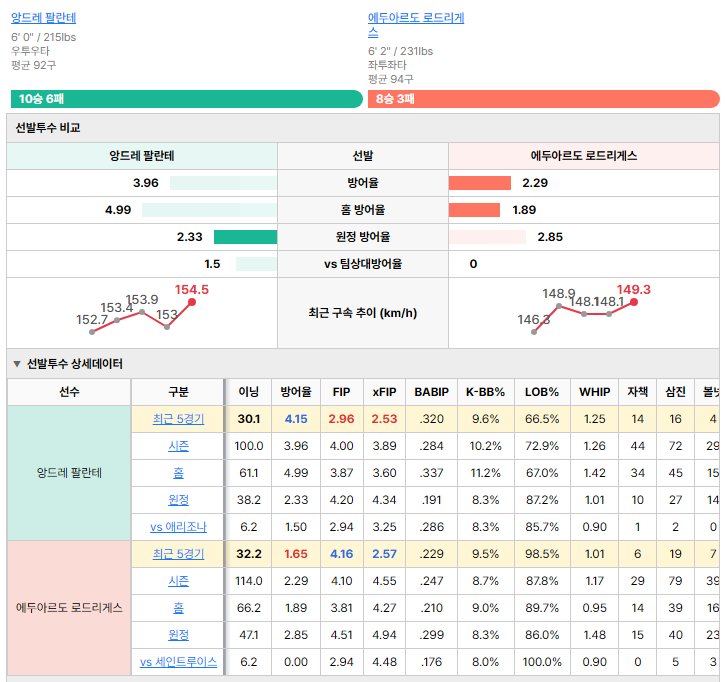Open 에두아르도 로드리게스's 홈 split link

(178, 607)
